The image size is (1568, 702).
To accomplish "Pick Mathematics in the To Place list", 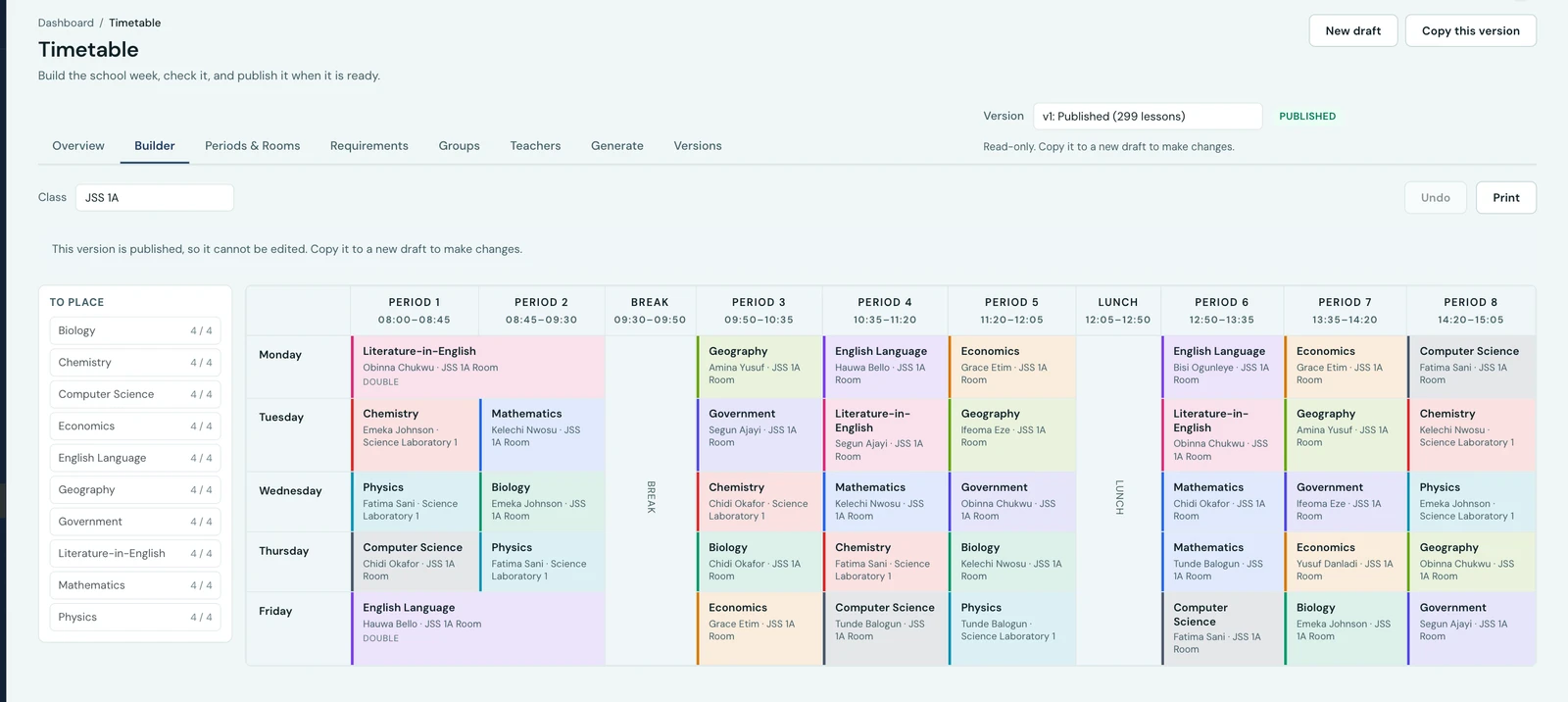I will tap(135, 585).
